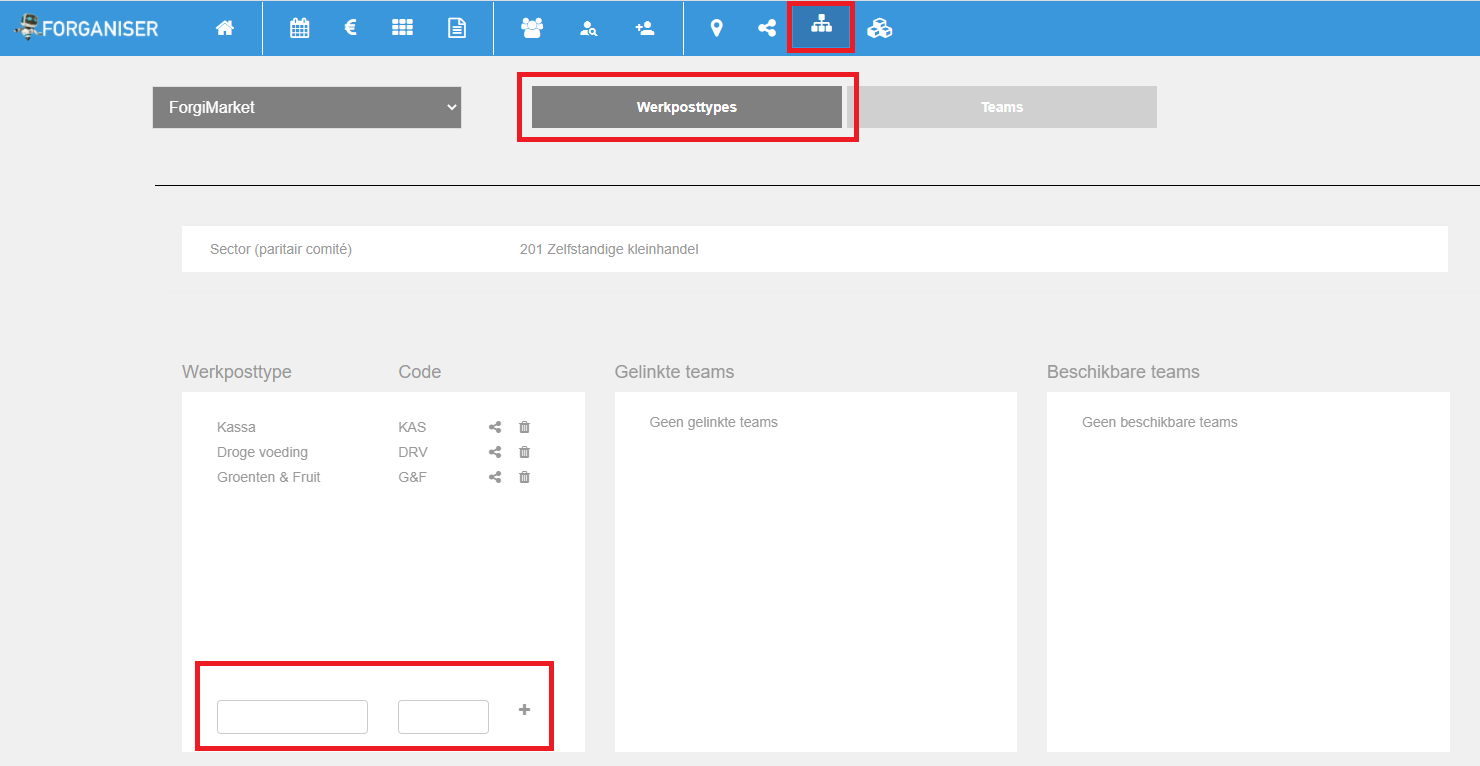1480x766 pixels.
Task: Click share icon for Droge voeding
Action: (x=495, y=452)
